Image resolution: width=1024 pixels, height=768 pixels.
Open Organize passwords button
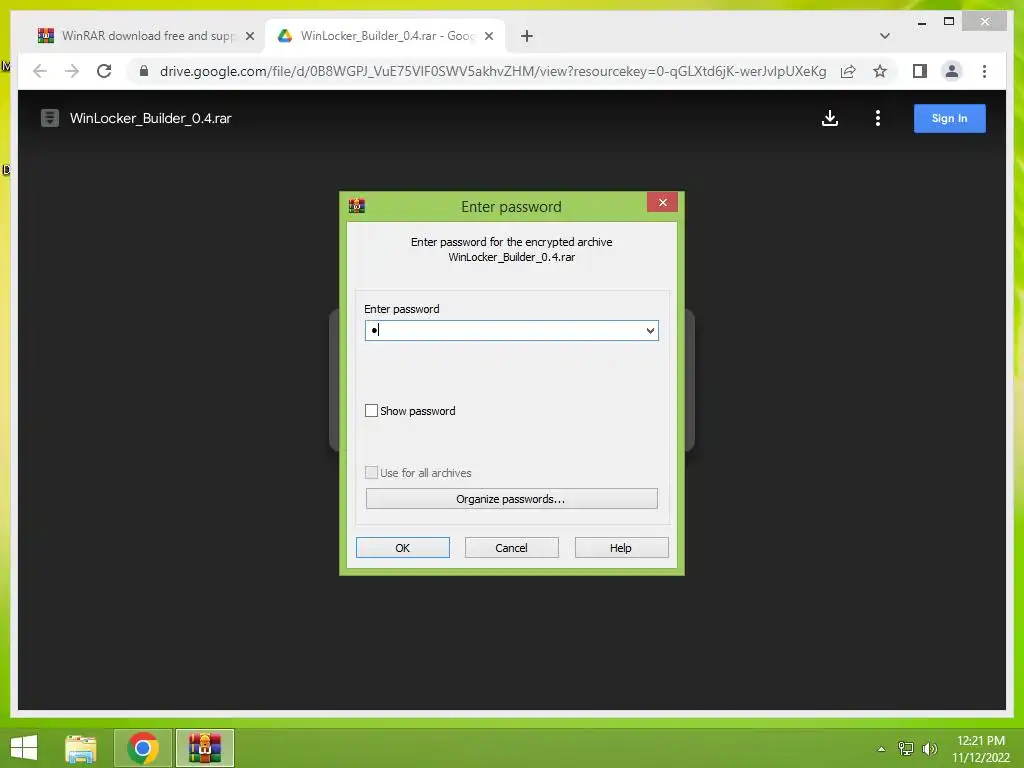pyautogui.click(x=511, y=499)
